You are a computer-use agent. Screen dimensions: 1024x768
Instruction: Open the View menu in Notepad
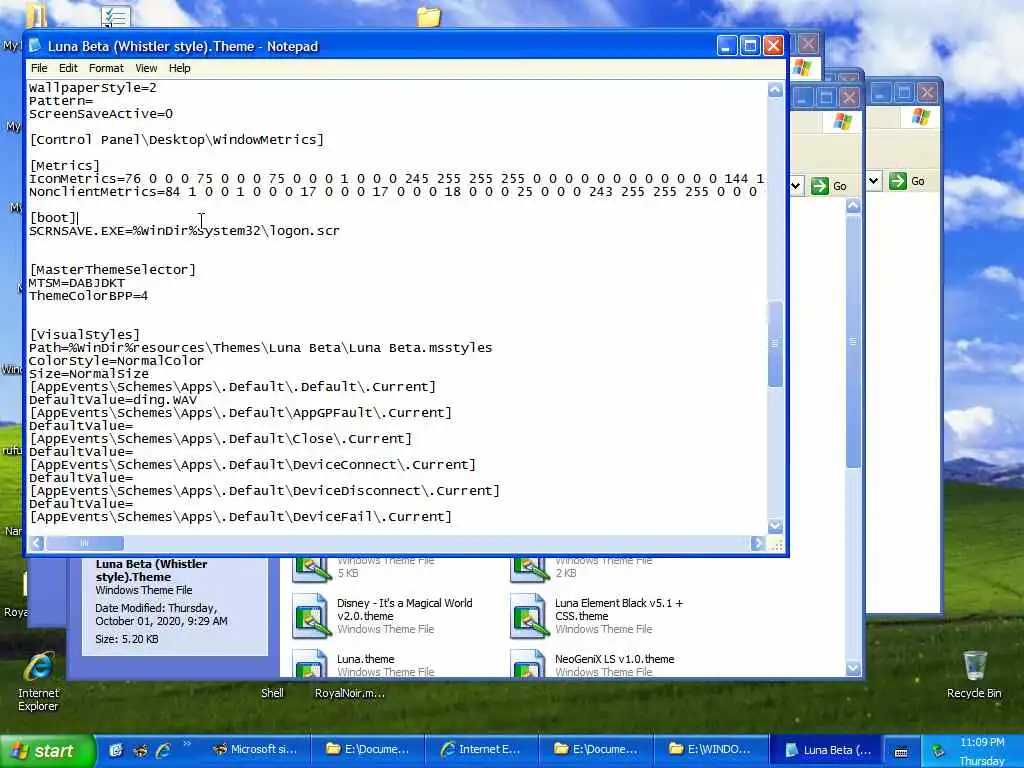click(146, 68)
